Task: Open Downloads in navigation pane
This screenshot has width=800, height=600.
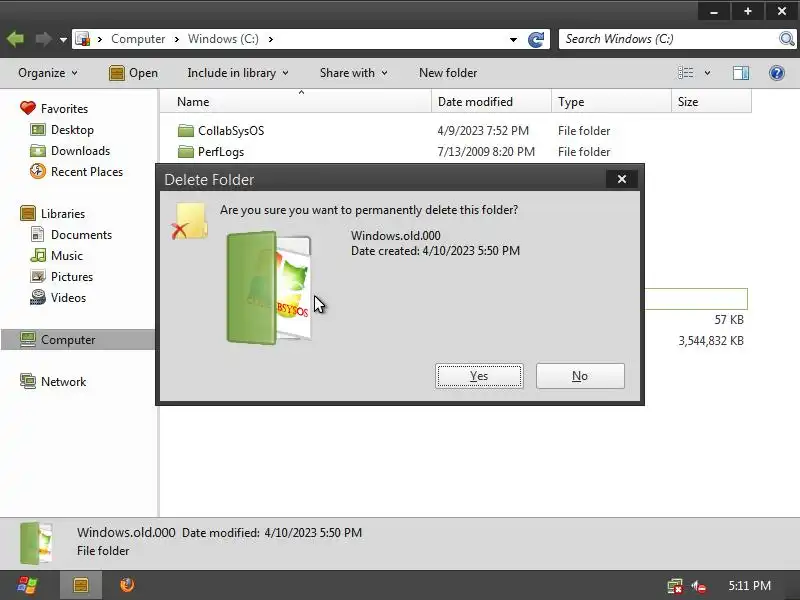Action: tap(80, 151)
